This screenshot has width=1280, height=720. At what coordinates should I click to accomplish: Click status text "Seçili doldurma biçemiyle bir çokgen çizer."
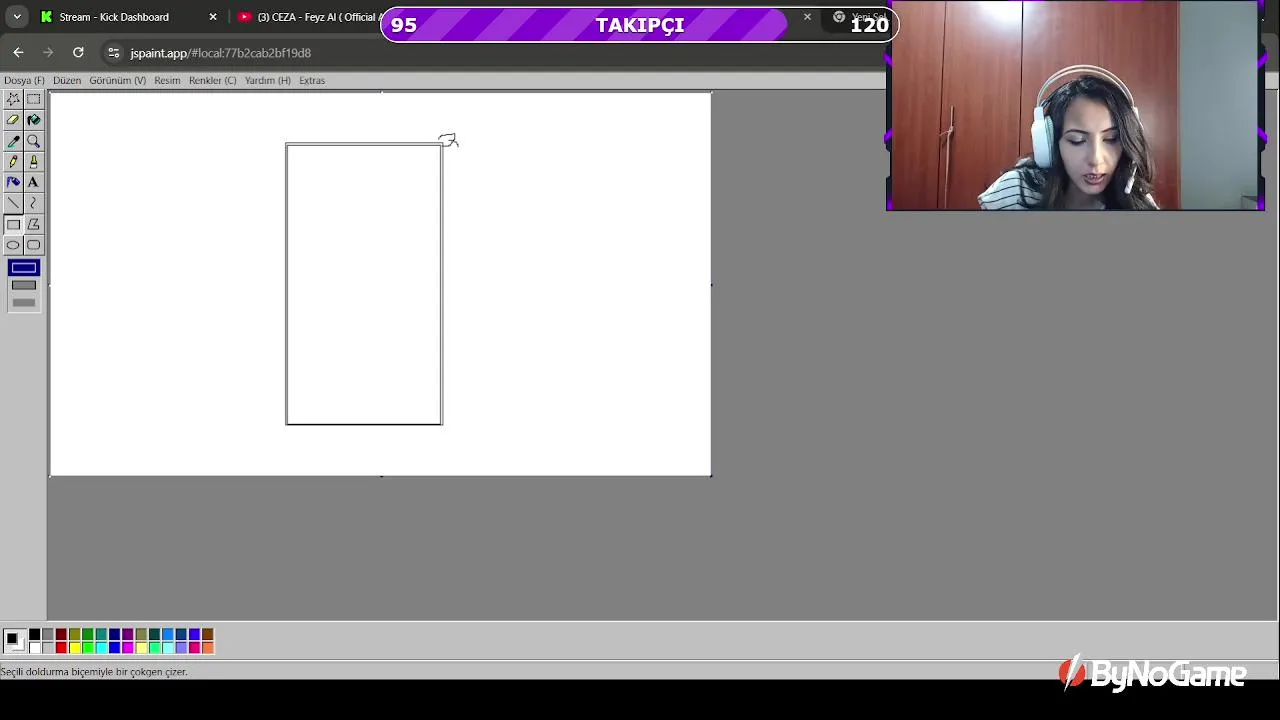click(x=94, y=672)
